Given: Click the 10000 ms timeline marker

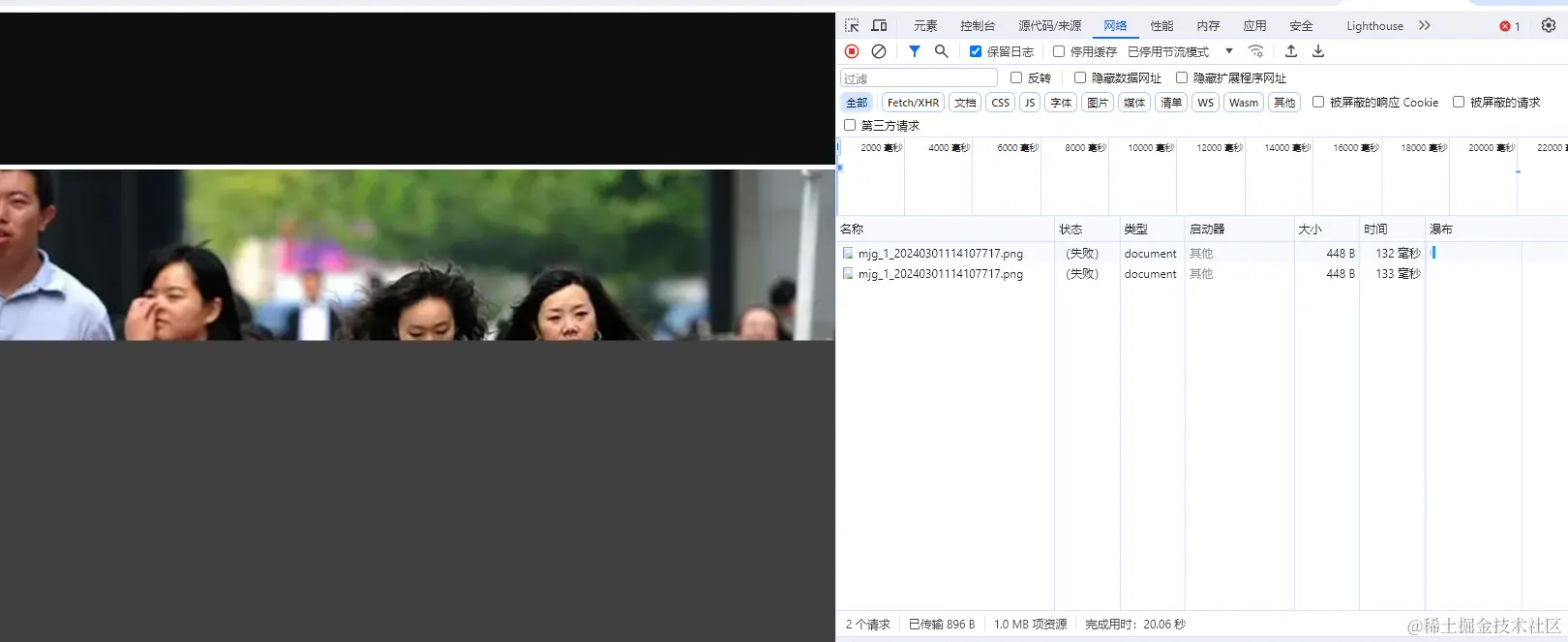Looking at the screenshot, I should [x=1151, y=148].
